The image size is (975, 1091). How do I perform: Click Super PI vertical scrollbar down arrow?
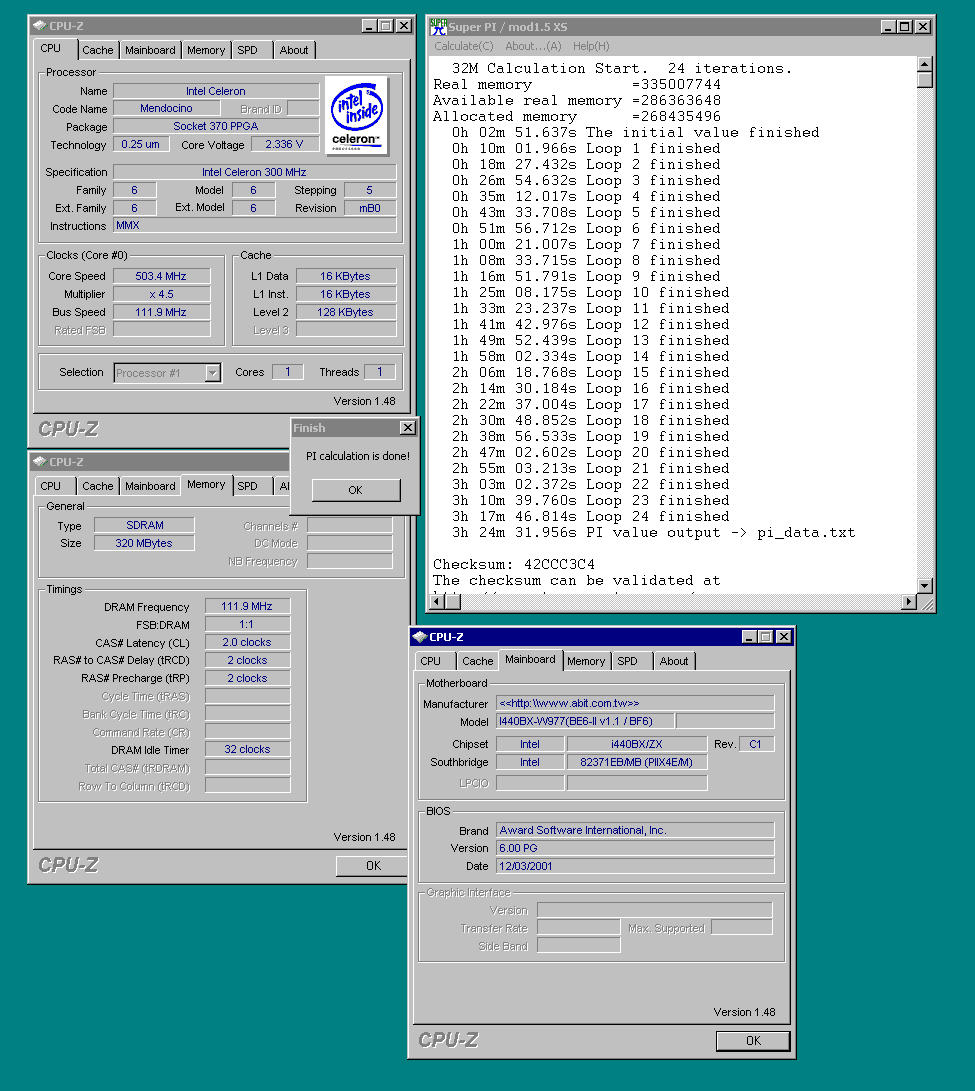tap(924, 586)
